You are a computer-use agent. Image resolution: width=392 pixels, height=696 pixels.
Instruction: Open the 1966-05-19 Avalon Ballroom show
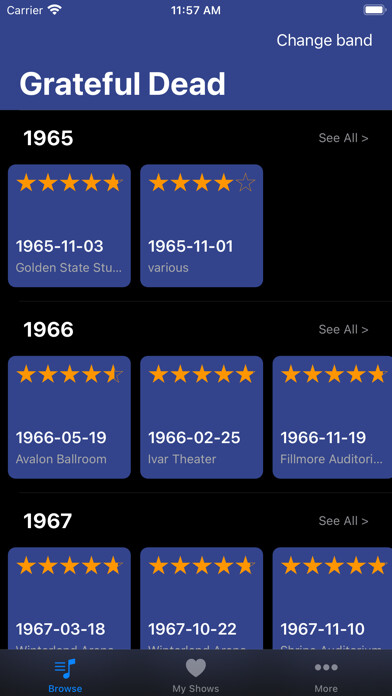coord(69,417)
